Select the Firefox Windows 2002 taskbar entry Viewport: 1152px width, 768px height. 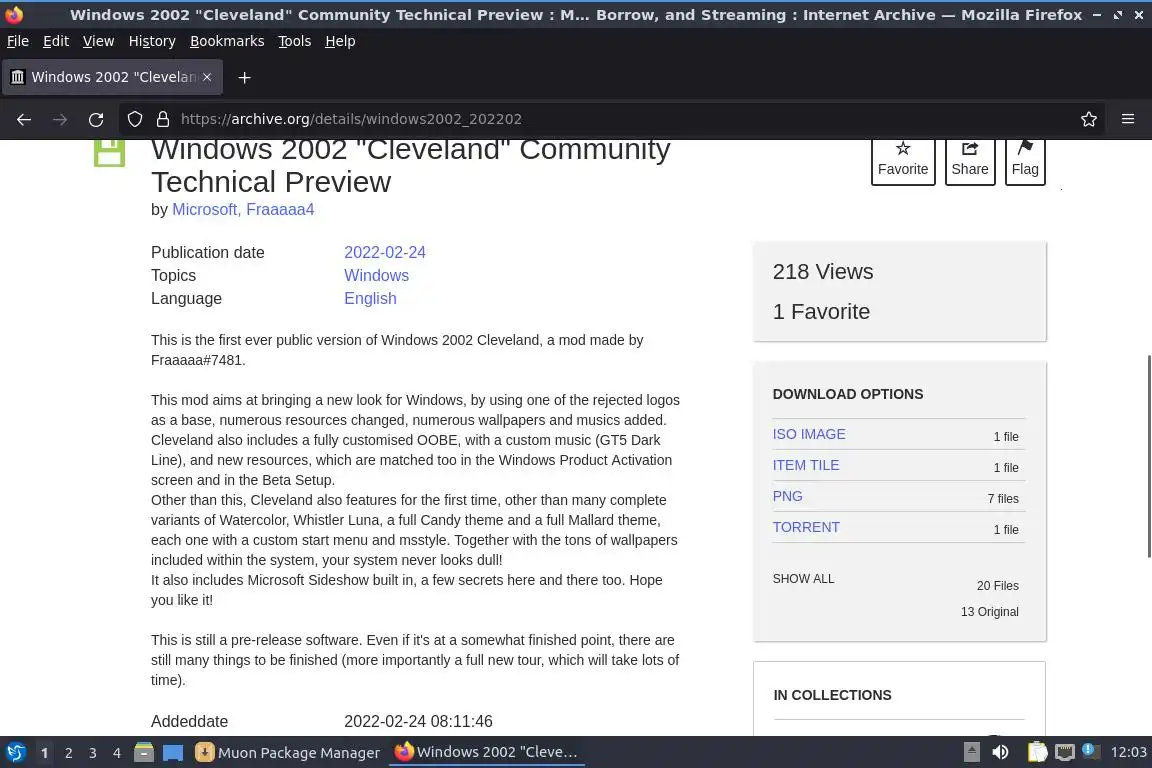click(x=486, y=753)
